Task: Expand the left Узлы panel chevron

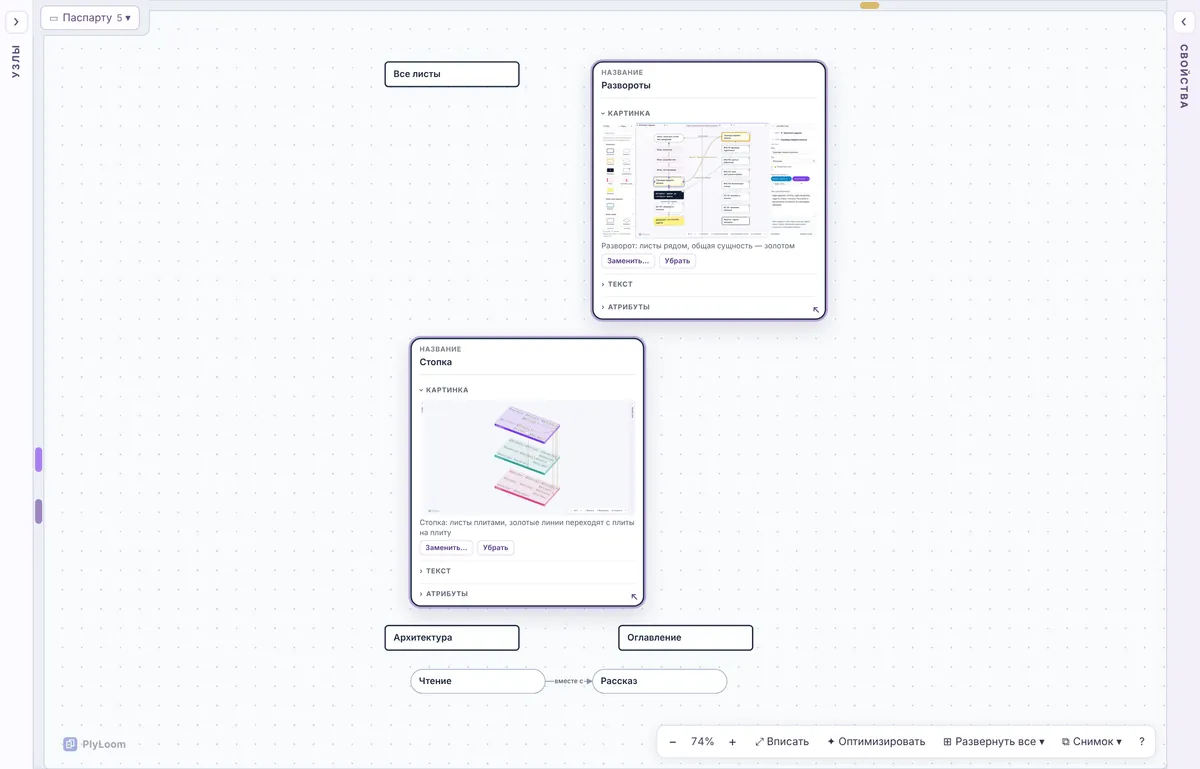Action: pos(16,22)
